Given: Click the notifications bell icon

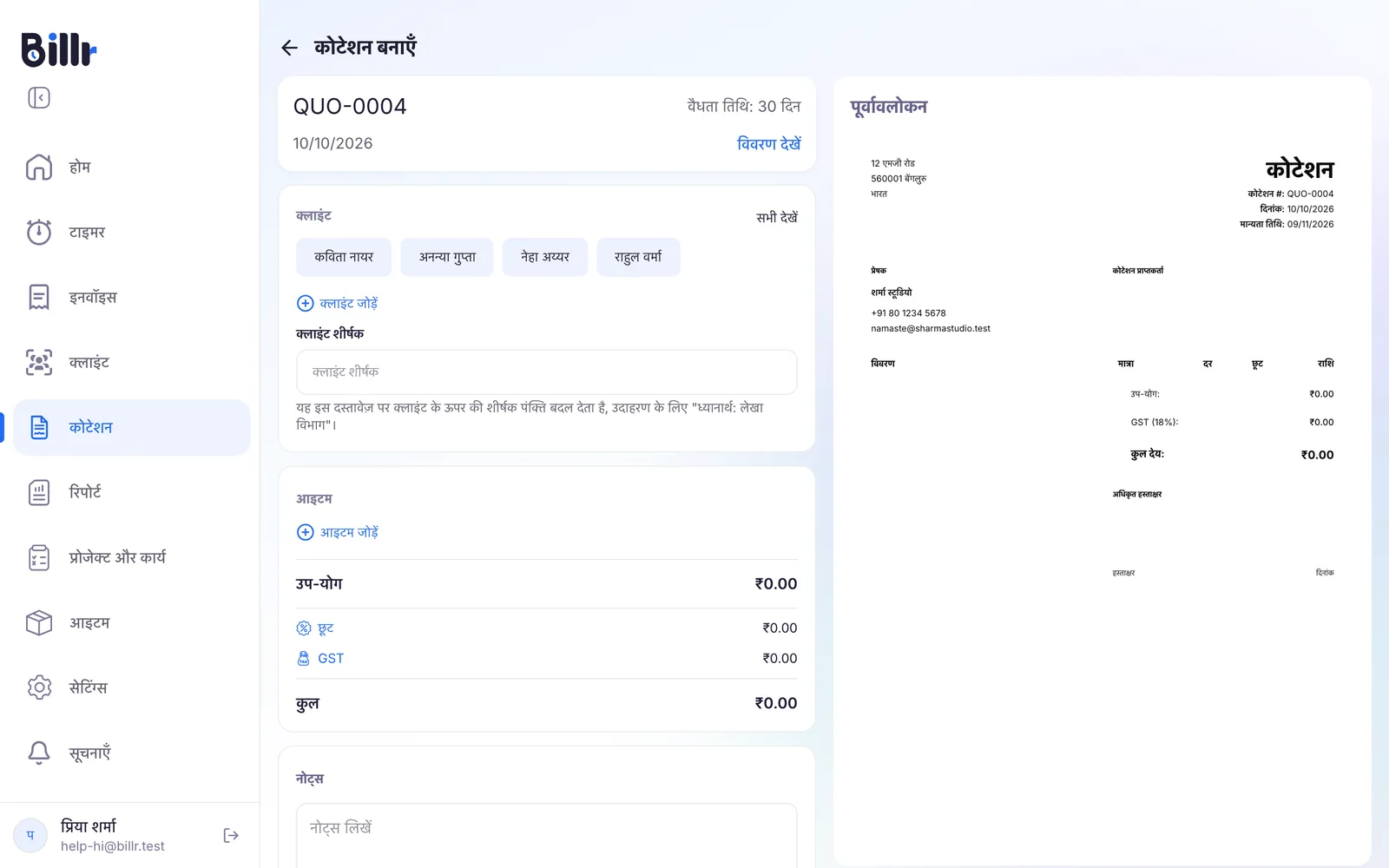Looking at the screenshot, I should pos(39,753).
